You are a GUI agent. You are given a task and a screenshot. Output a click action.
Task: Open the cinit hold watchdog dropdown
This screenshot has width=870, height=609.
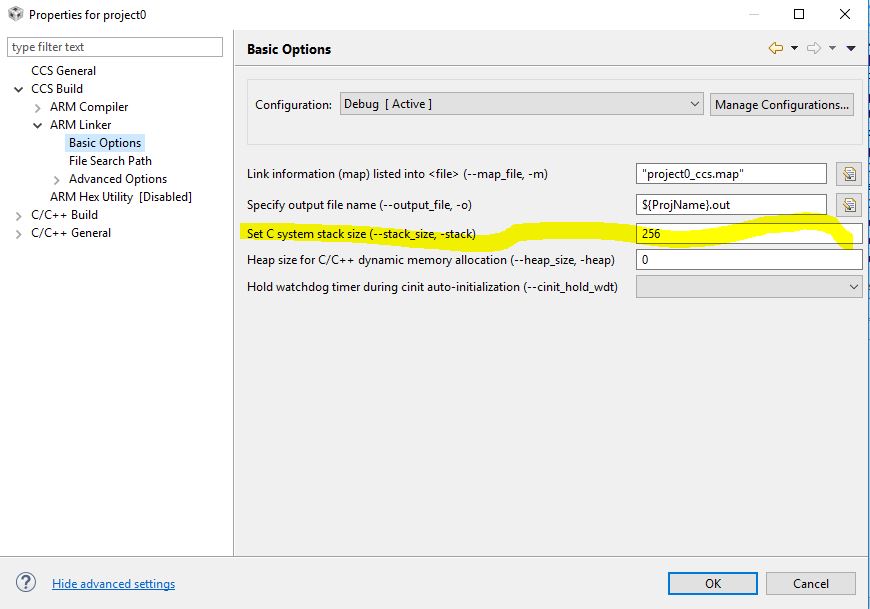748,287
